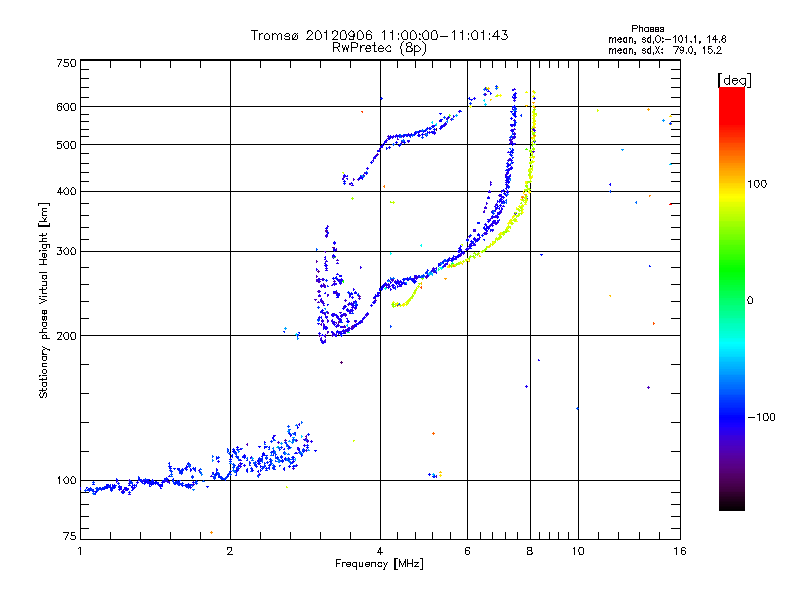Click the colorbar tick label "0"
The width and height of the screenshot is (800, 600).
click(x=750, y=301)
